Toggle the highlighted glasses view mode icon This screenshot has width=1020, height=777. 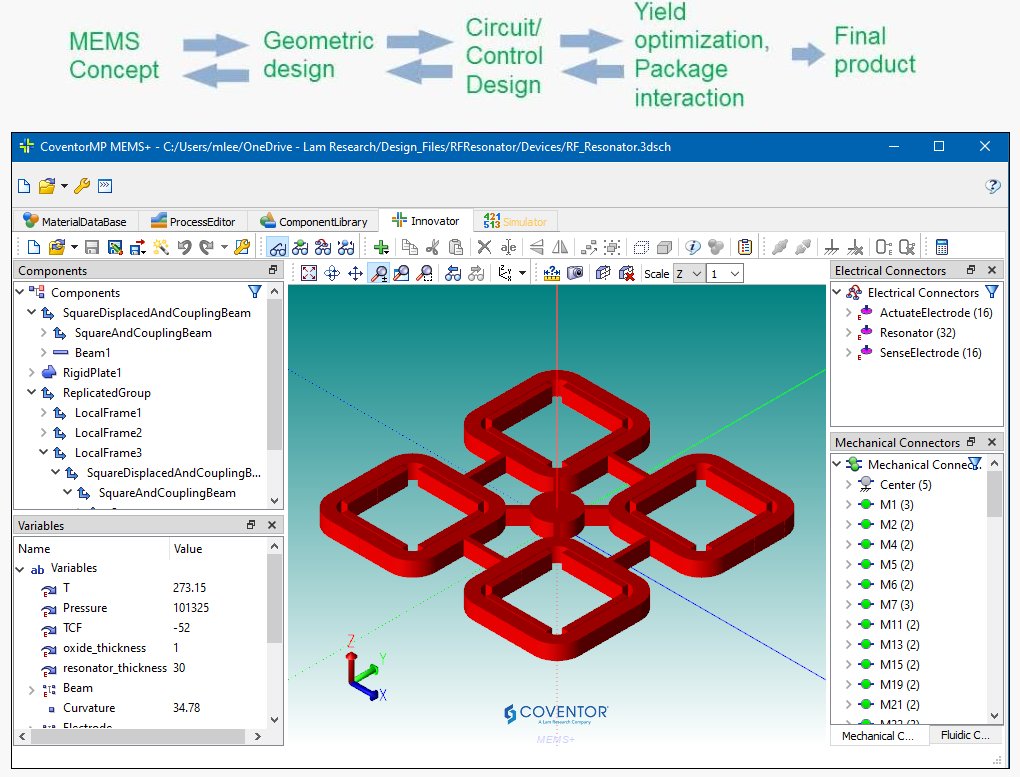(278, 247)
